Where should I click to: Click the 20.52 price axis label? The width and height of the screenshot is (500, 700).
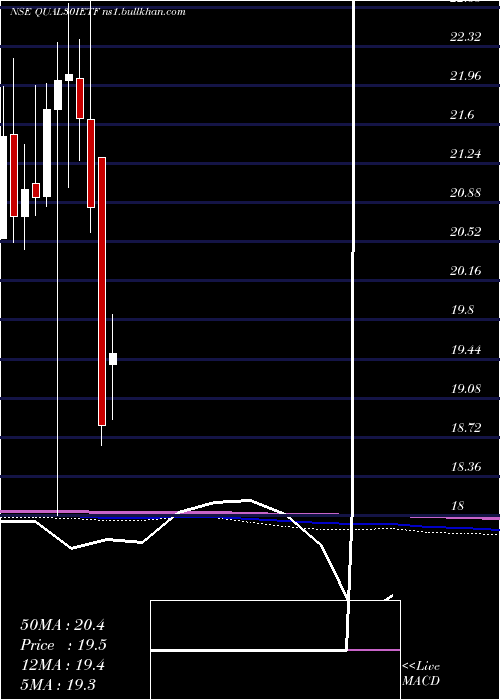click(466, 232)
